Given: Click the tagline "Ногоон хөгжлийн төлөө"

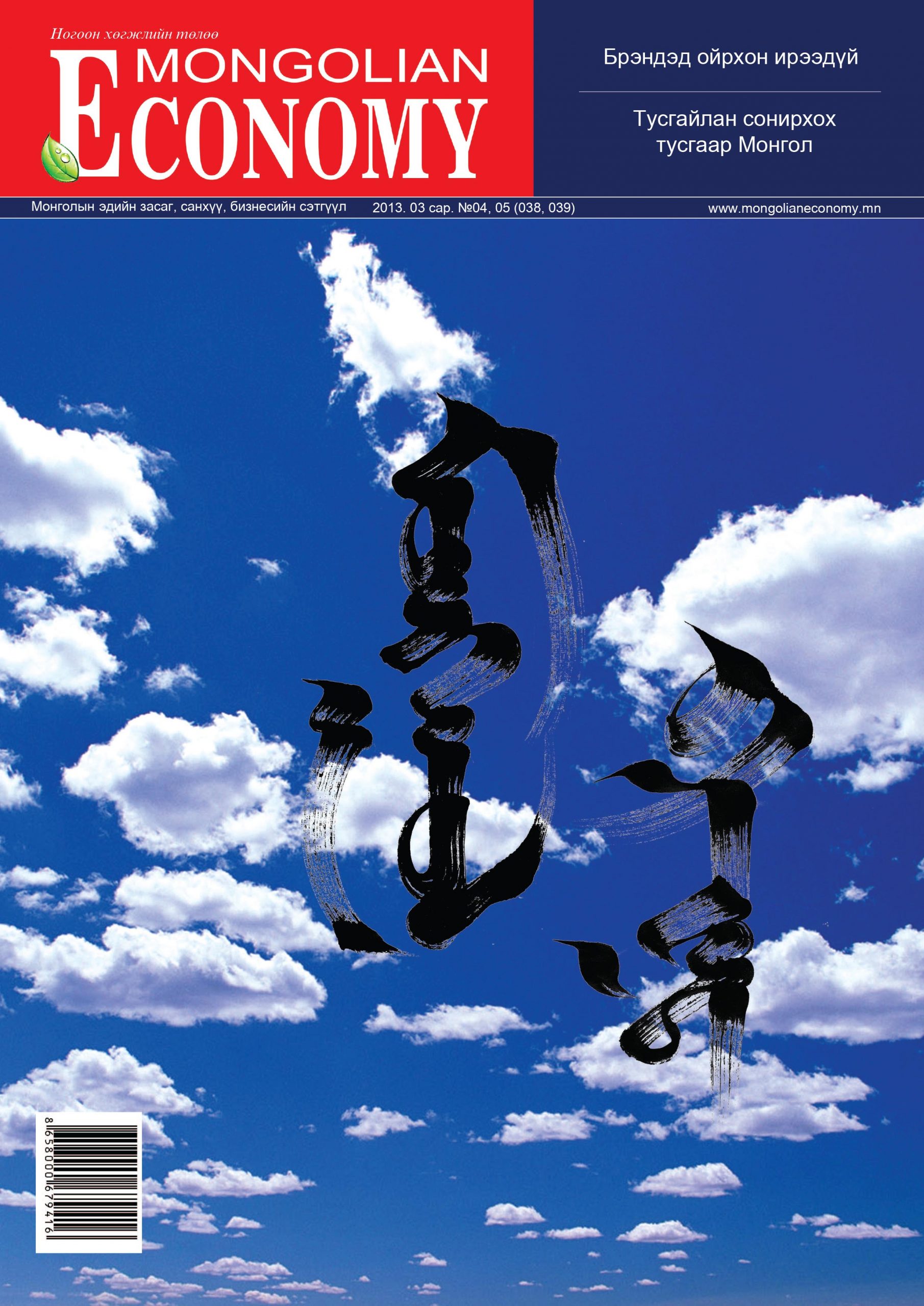Looking at the screenshot, I should (134, 35).
